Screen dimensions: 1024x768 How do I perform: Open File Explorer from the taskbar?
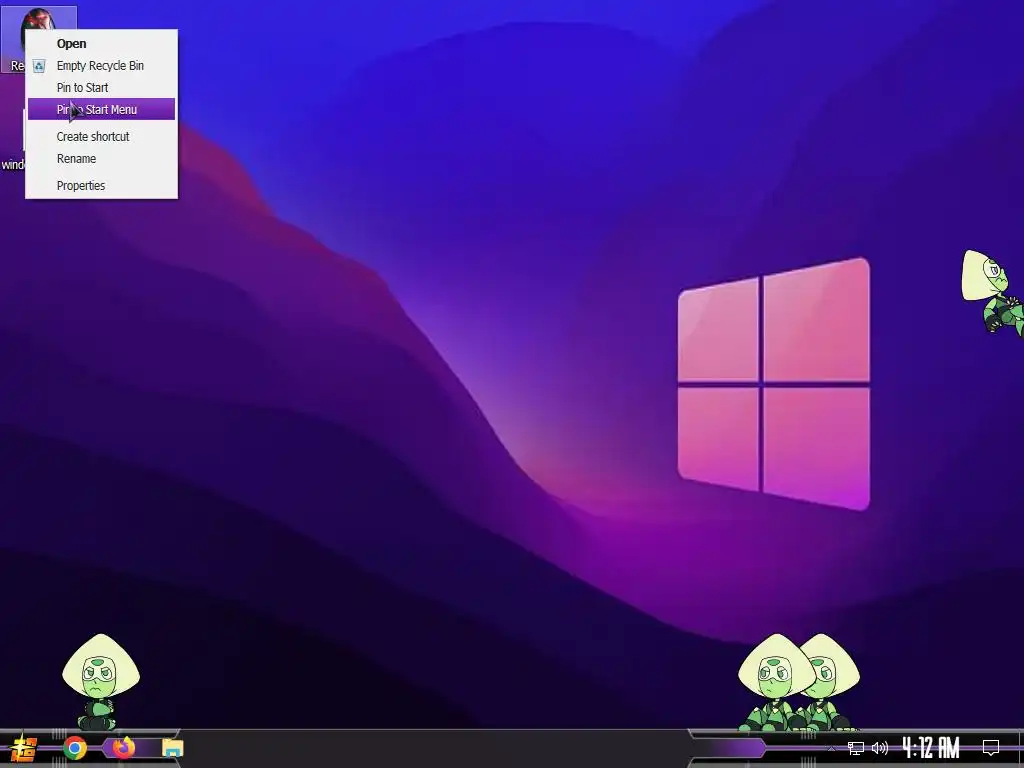[x=173, y=748]
